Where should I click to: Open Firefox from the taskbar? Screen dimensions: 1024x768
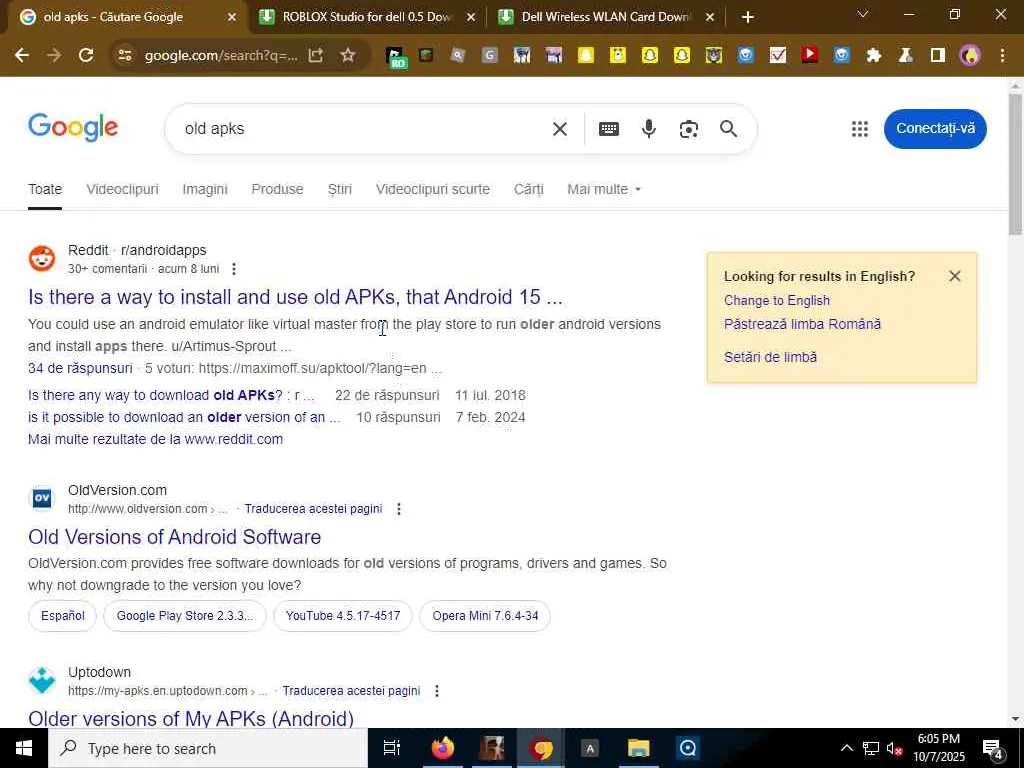coord(443,748)
